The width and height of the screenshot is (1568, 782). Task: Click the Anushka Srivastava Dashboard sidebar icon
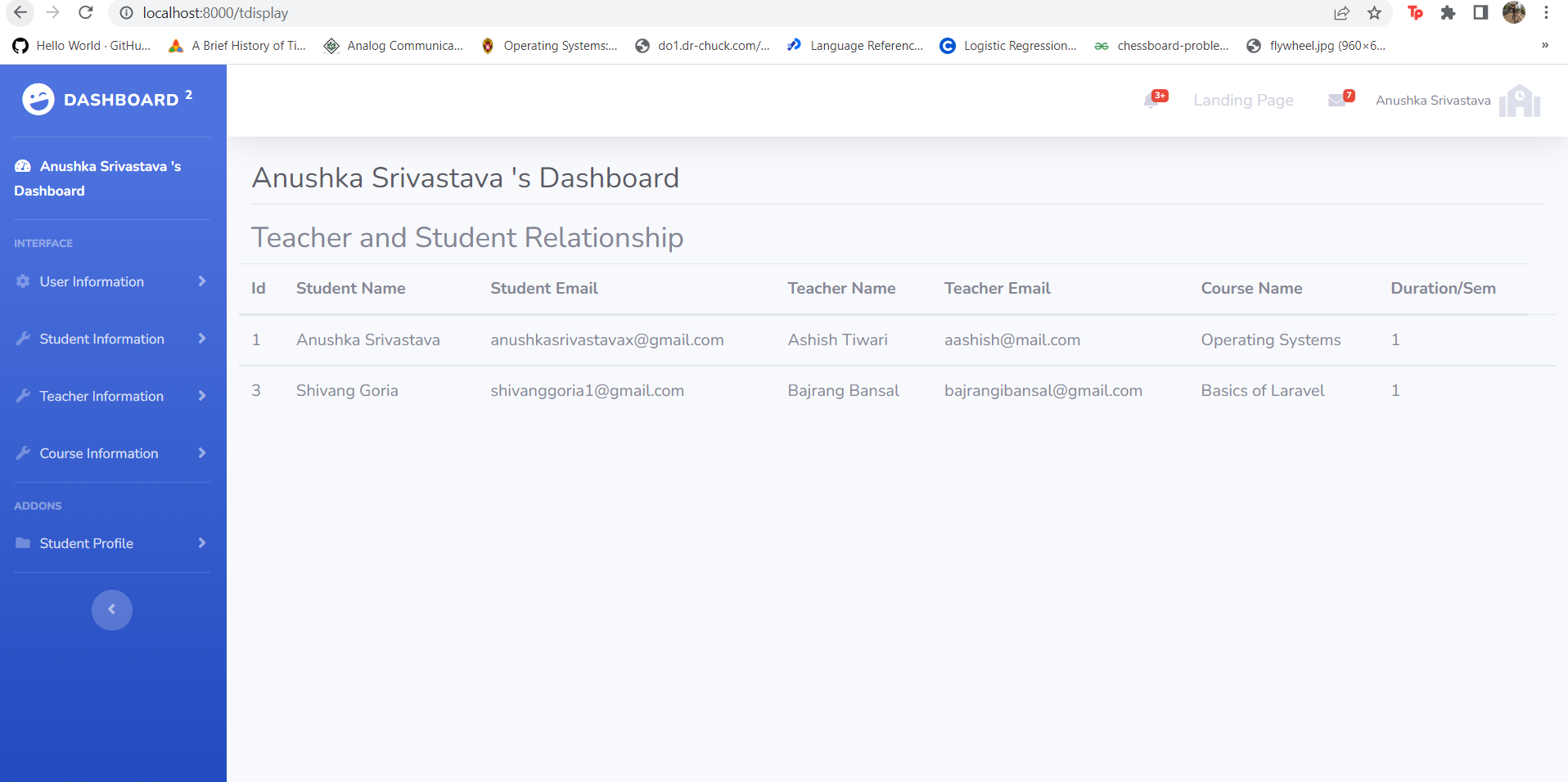tap(20, 165)
